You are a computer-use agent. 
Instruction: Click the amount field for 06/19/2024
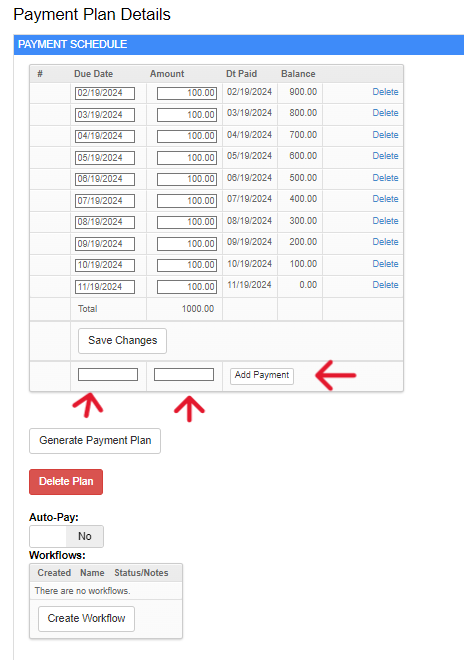pyautogui.click(x=187, y=179)
